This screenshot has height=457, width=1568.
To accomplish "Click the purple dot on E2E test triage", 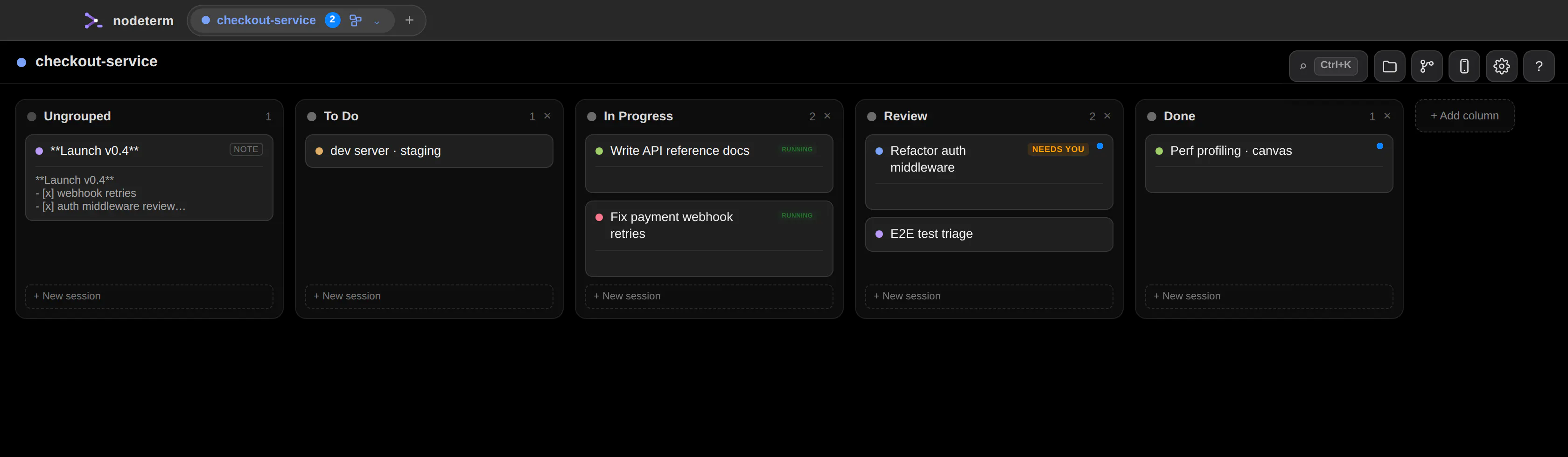I will pyautogui.click(x=879, y=234).
